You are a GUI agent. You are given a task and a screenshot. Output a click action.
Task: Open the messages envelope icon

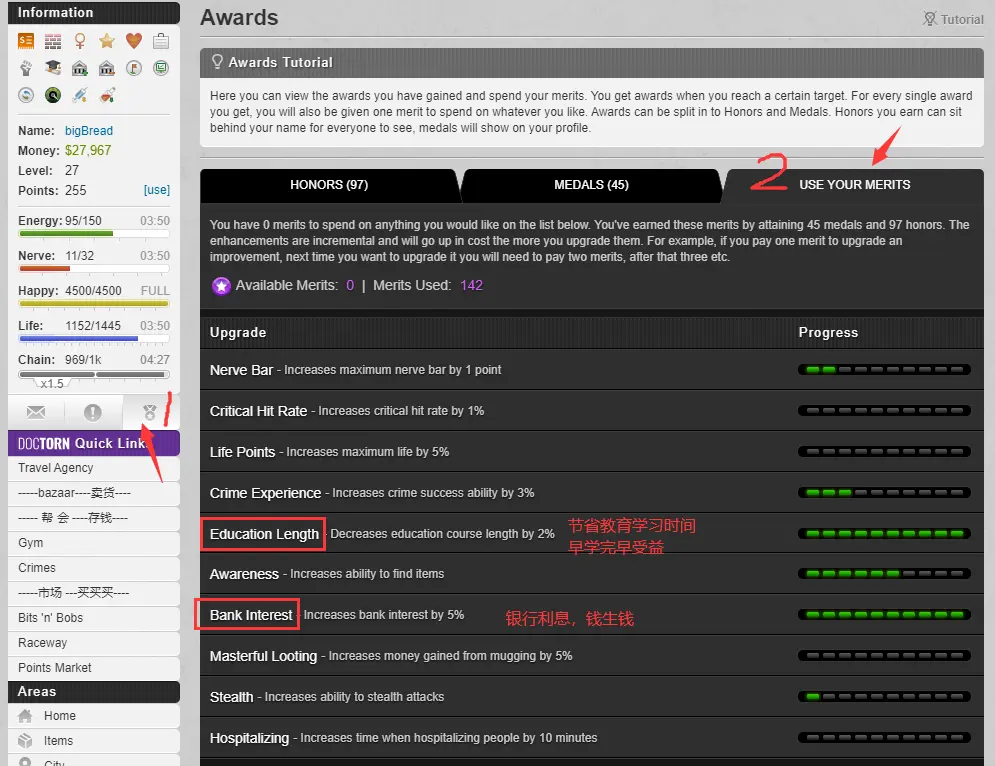coord(36,412)
